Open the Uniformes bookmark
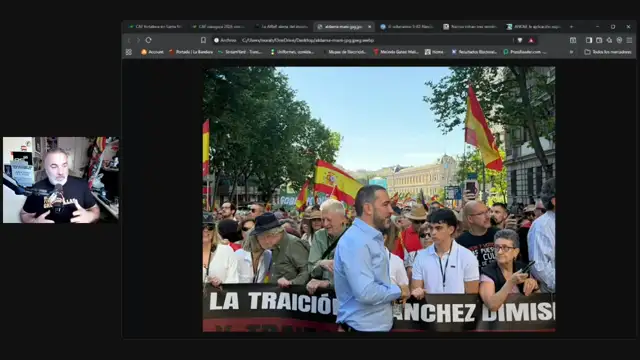 (x=292, y=52)
